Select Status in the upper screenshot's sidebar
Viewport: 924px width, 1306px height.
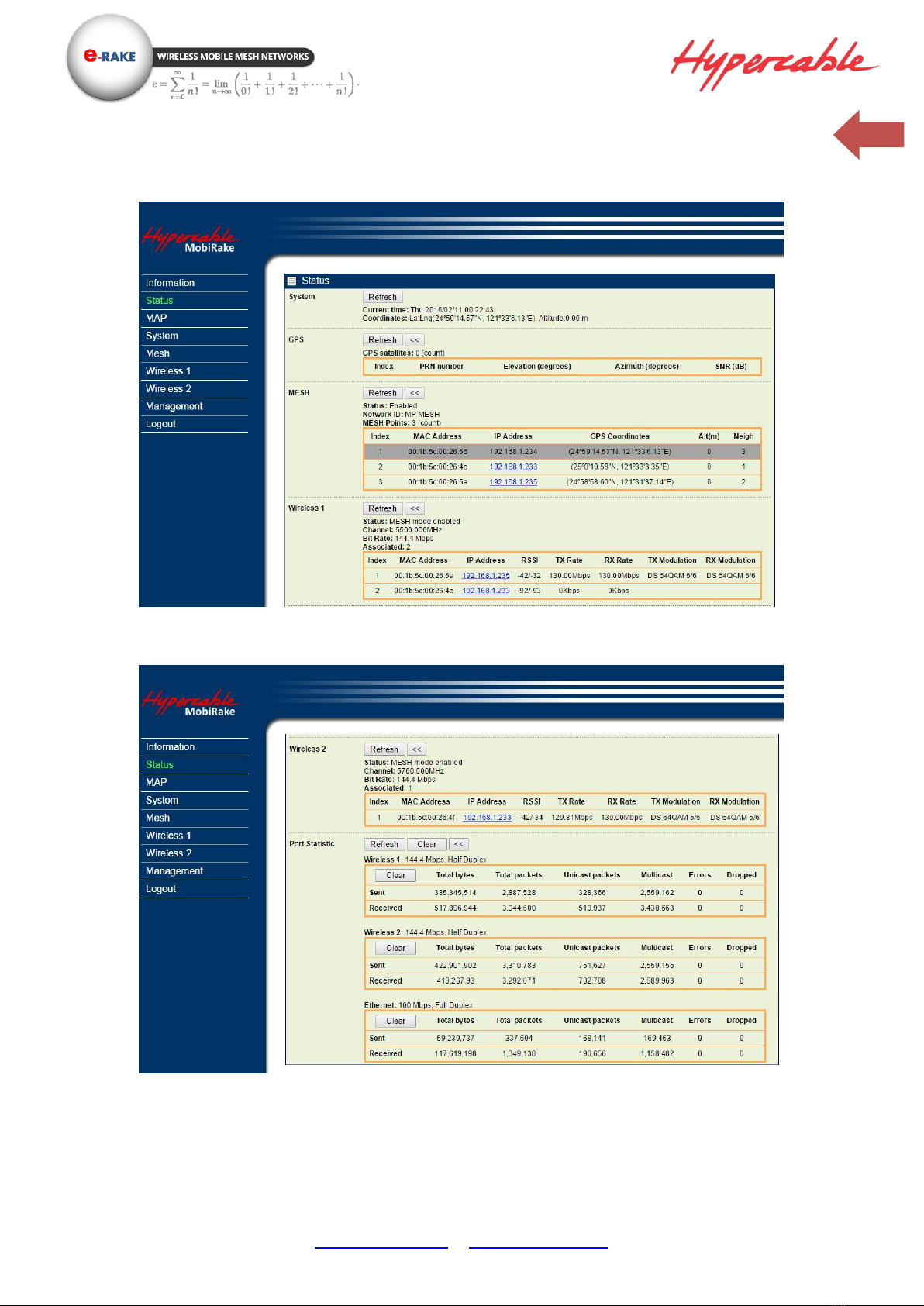click(x=160, y=301)
